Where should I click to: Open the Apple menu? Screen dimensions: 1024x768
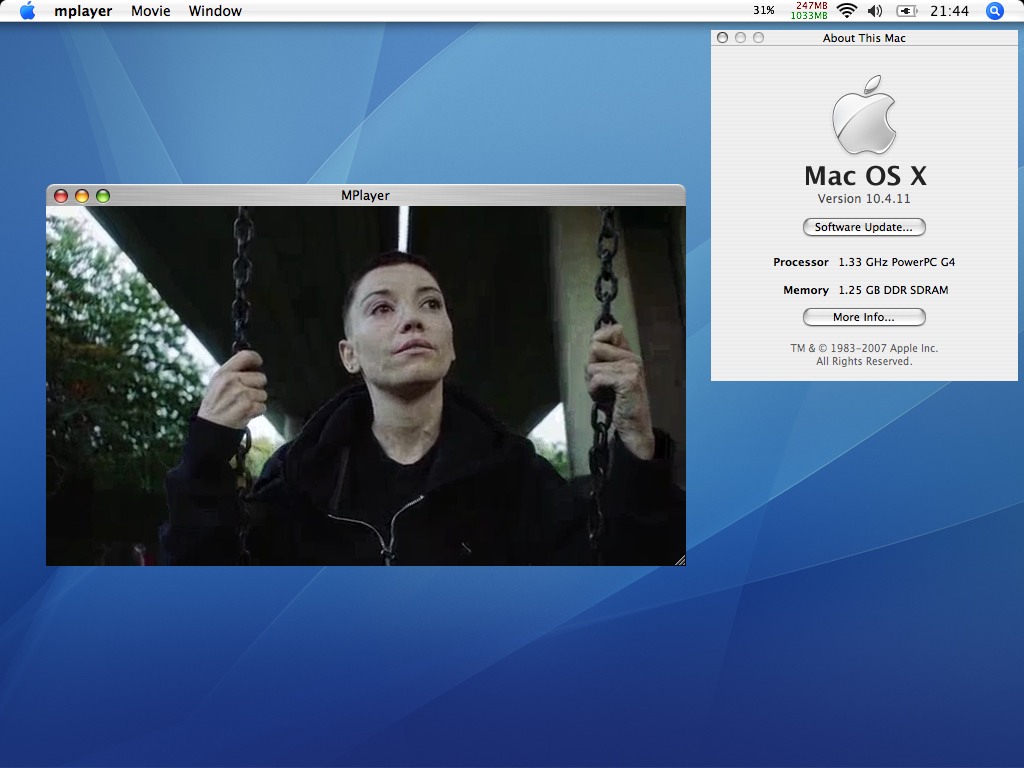pos(27,11)
